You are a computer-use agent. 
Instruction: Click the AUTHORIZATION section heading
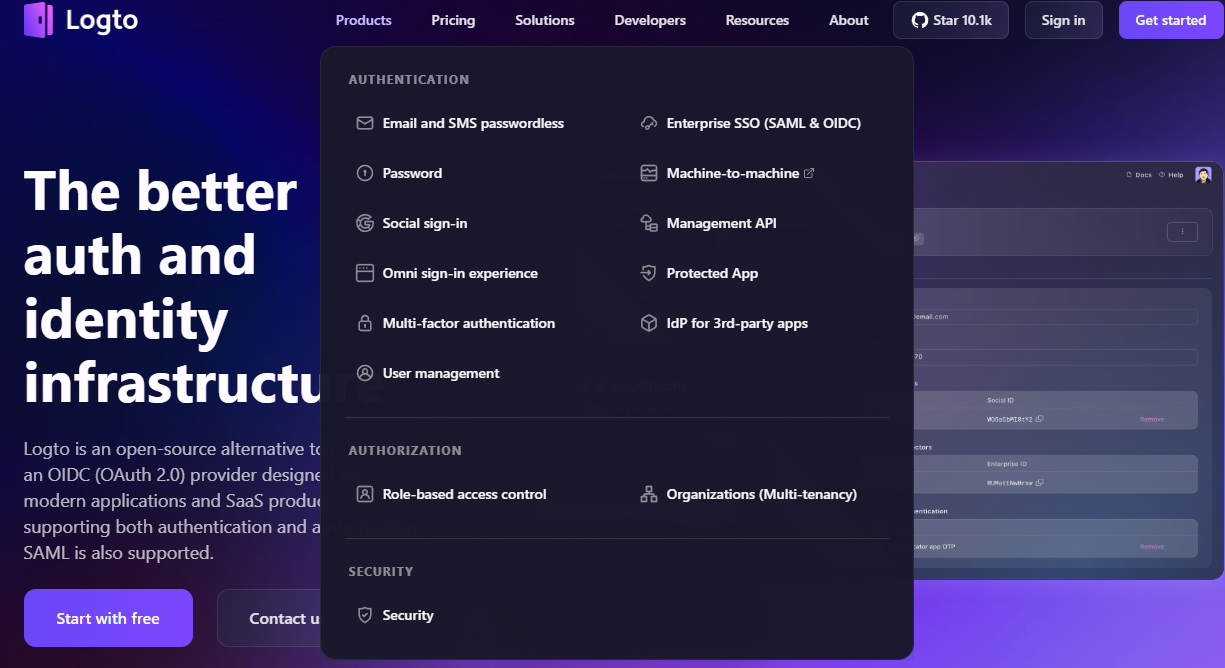405,450
